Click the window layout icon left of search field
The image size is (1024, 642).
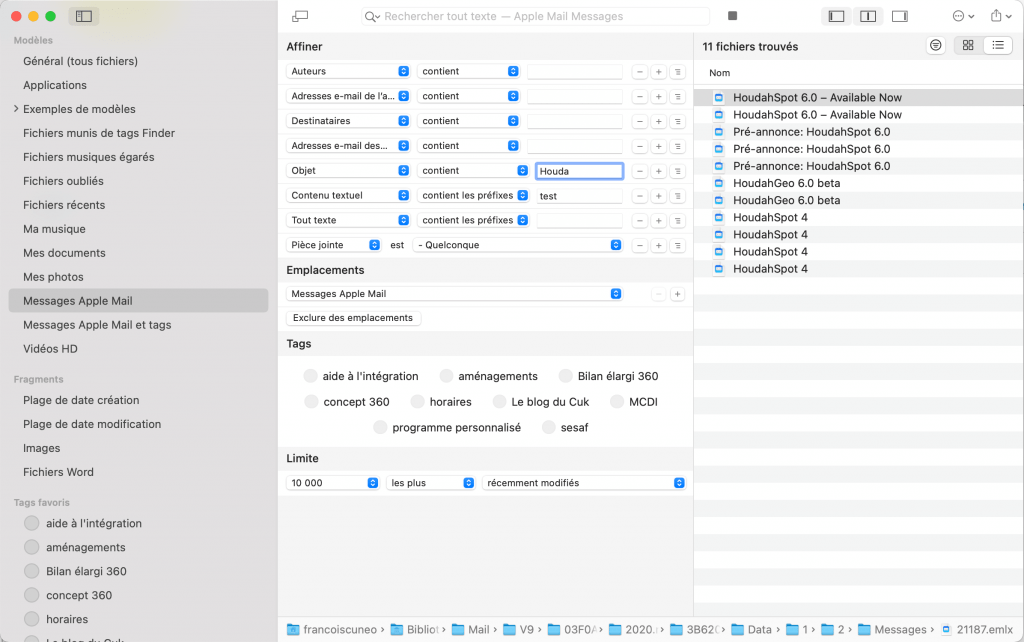(300, 16)
